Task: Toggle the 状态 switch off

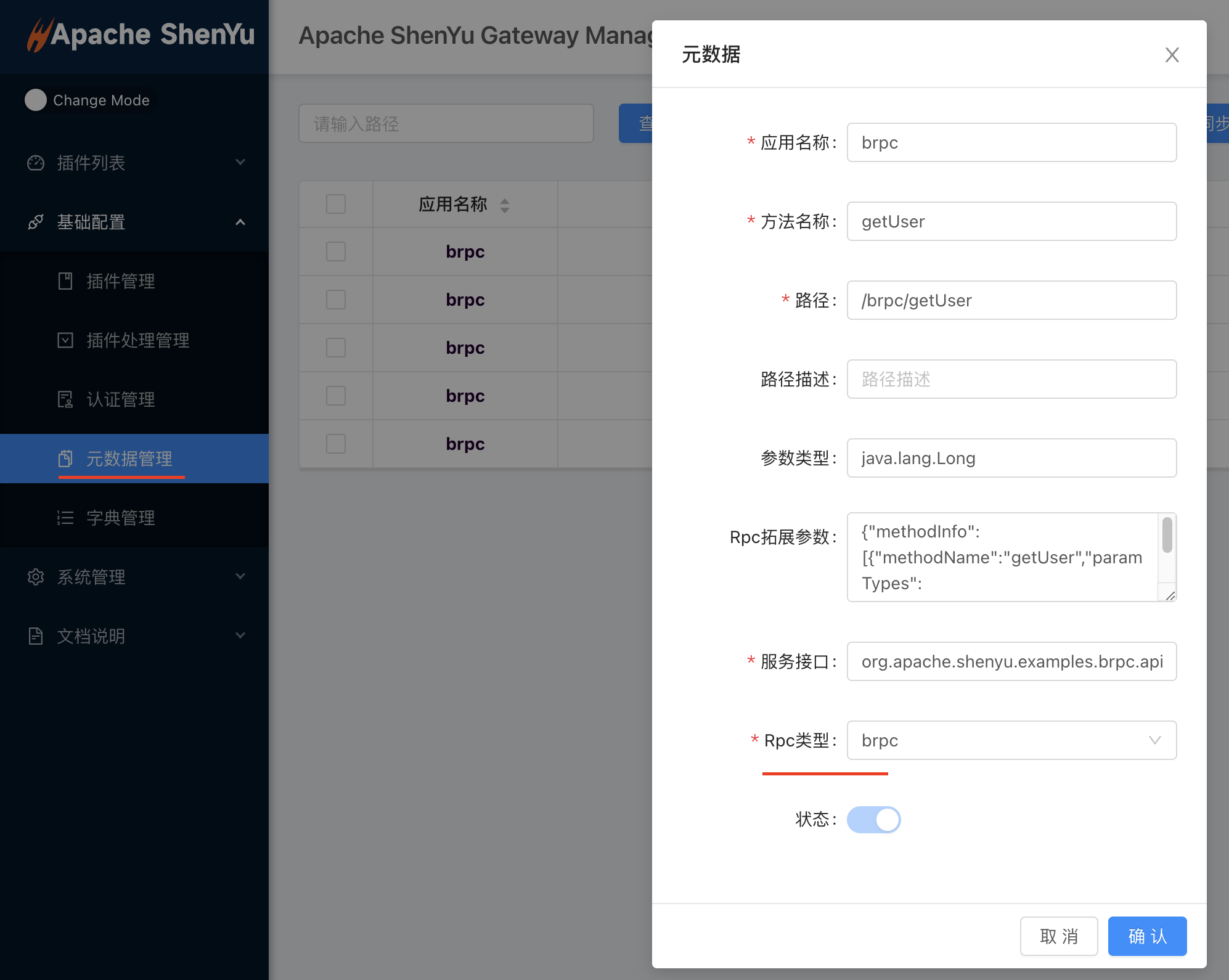Action: click(873, 820)
